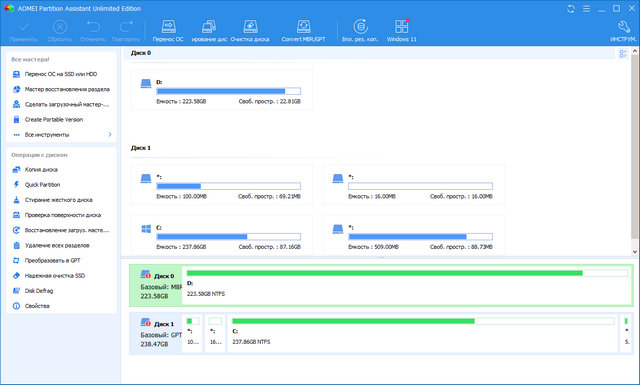Click the scroll up arrow of disk list
Viewport: 640px width, 385px height.
click(635, 51)
